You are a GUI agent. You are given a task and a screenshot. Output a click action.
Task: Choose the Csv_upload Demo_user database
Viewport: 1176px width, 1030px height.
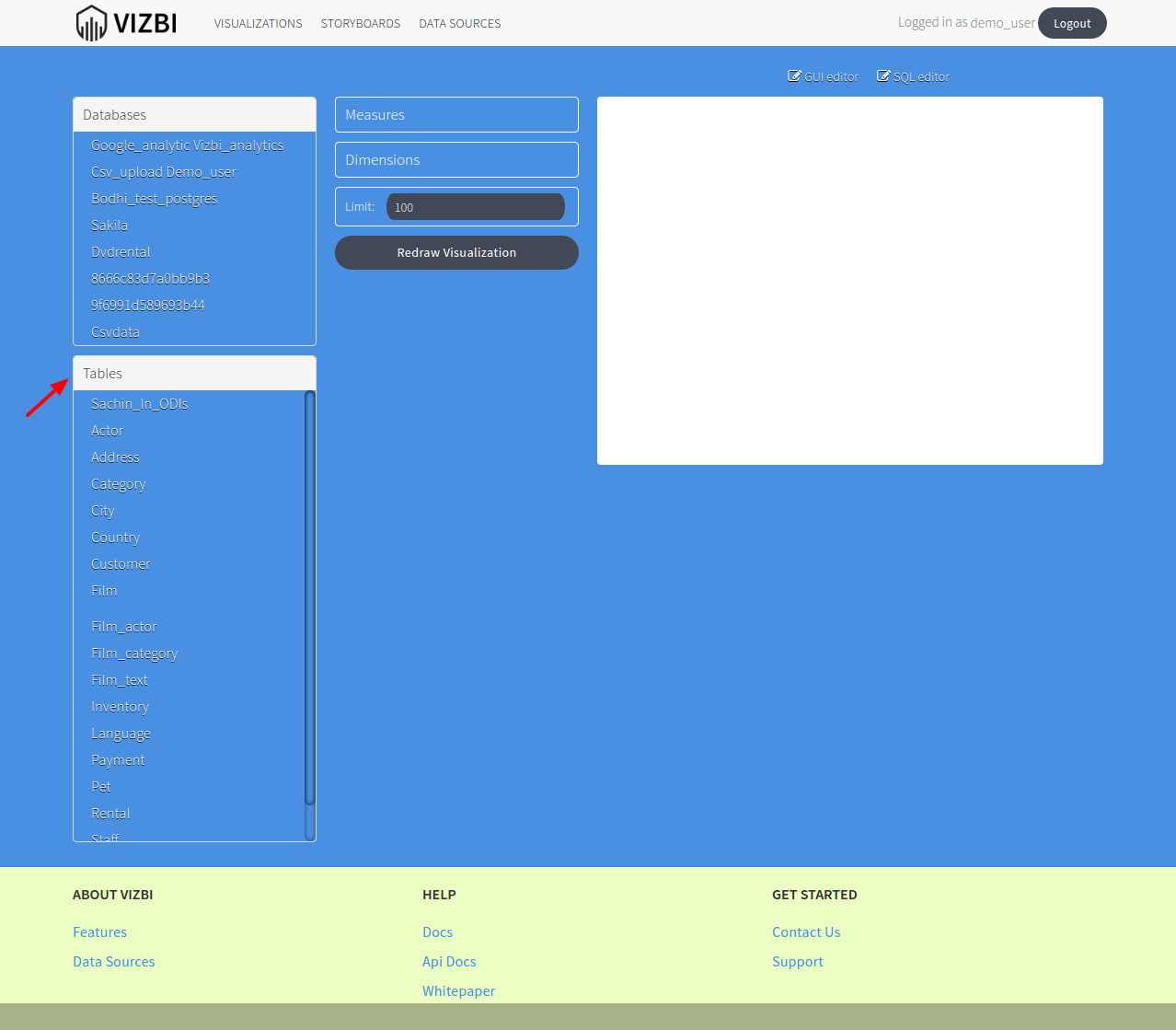[163, 171]
